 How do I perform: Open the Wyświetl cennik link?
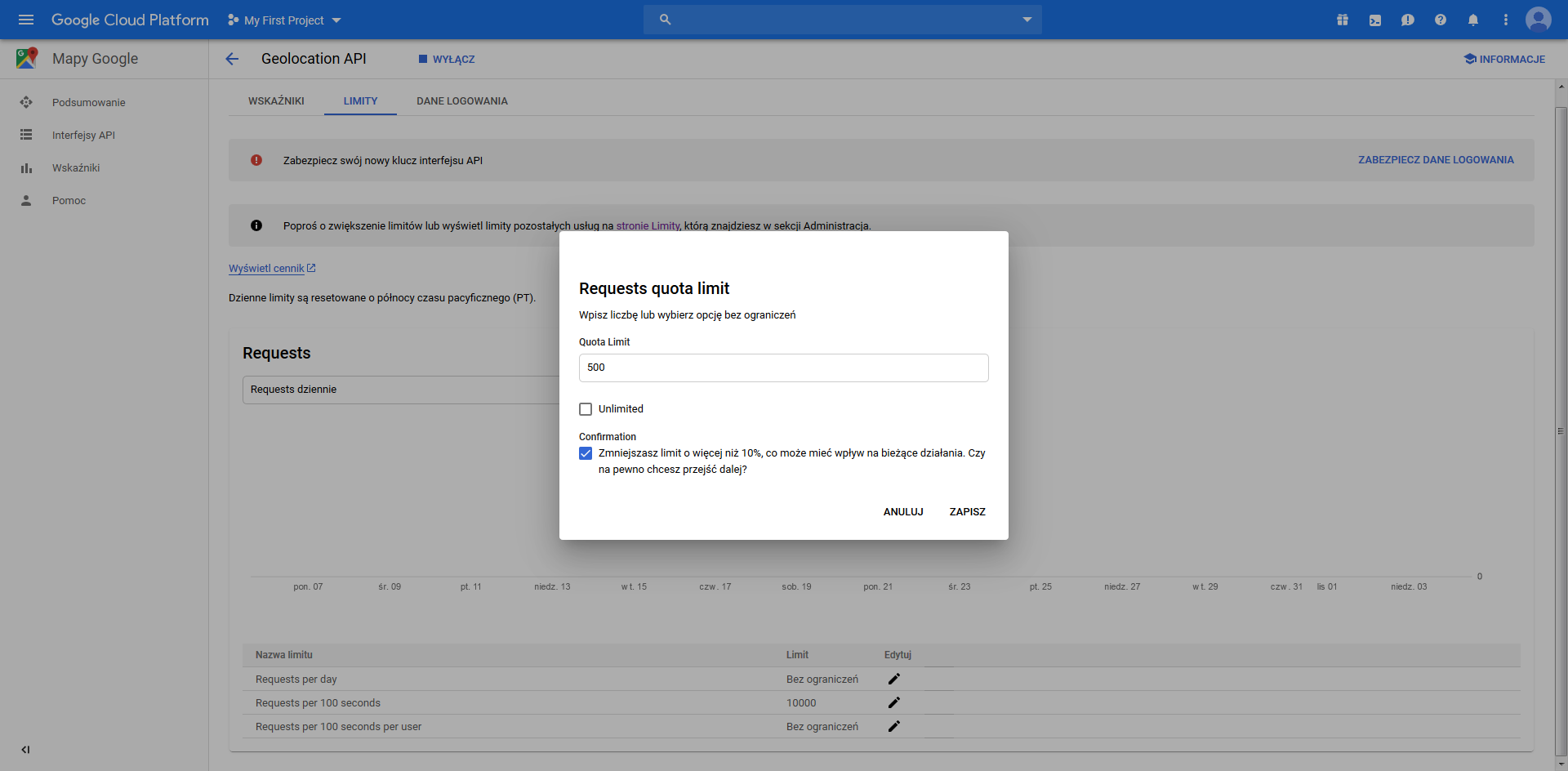point(266,268)
